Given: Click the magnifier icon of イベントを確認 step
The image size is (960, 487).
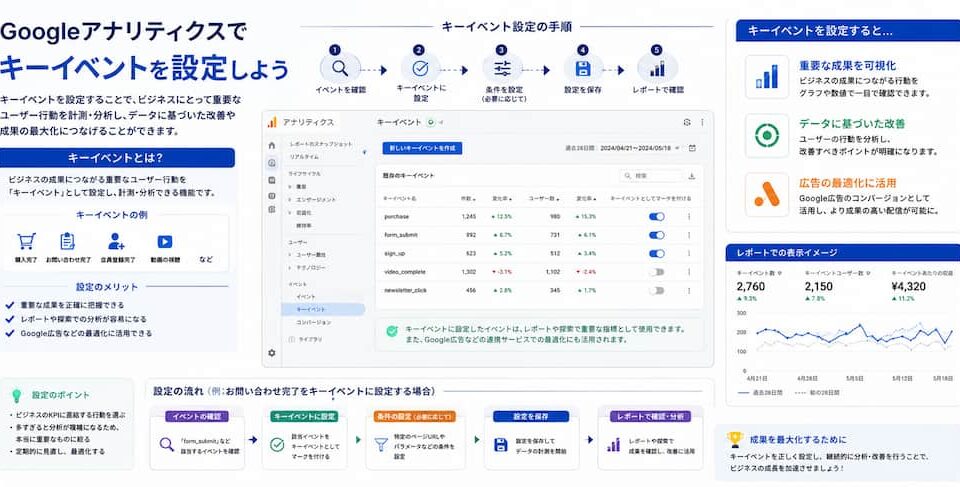Looking at the screenshot, I should pos(340,68).
